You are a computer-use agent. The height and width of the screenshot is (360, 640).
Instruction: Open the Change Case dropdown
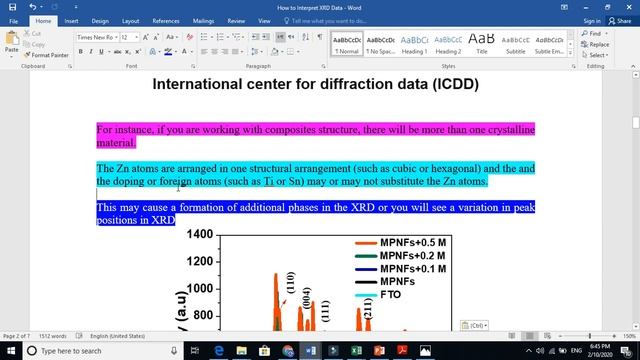pos(172,37)
